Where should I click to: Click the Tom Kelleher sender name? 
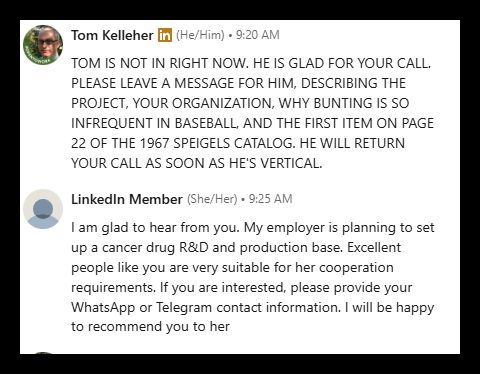point(112,35)
